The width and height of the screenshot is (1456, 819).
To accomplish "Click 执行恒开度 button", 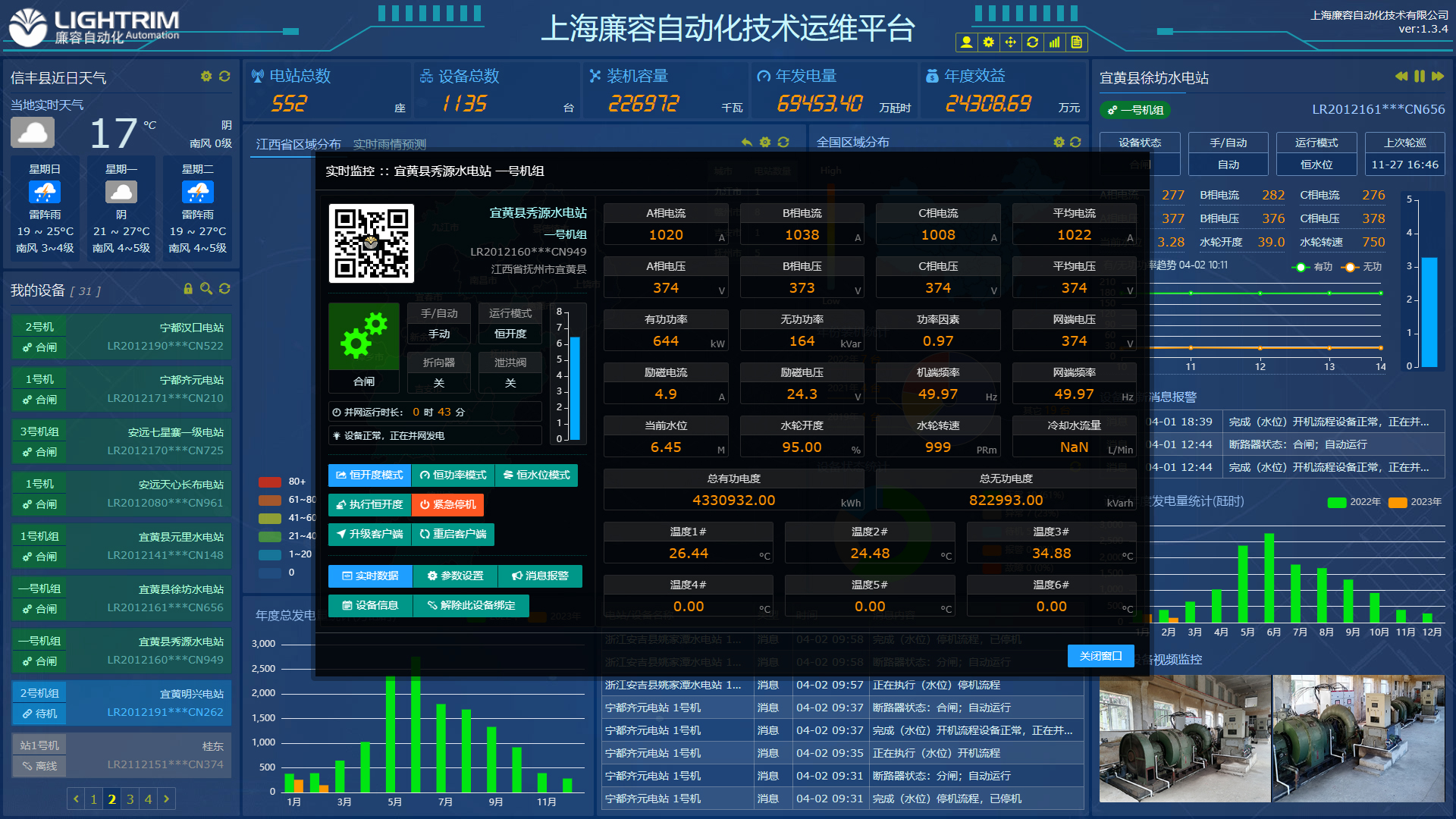I will 370,505.
